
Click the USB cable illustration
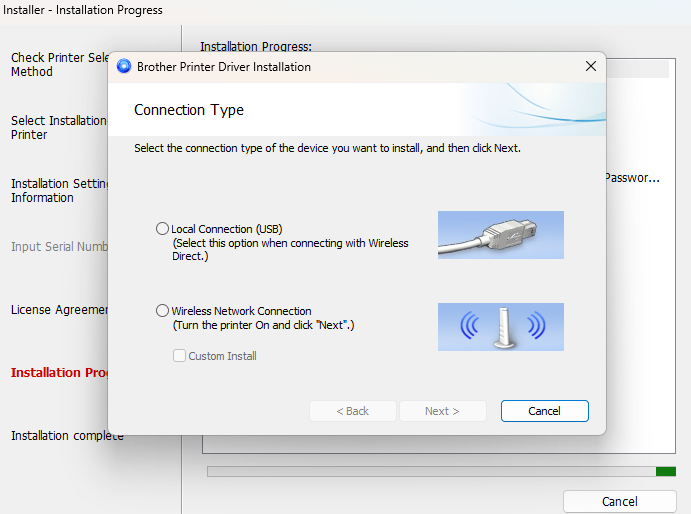[501, 235]
